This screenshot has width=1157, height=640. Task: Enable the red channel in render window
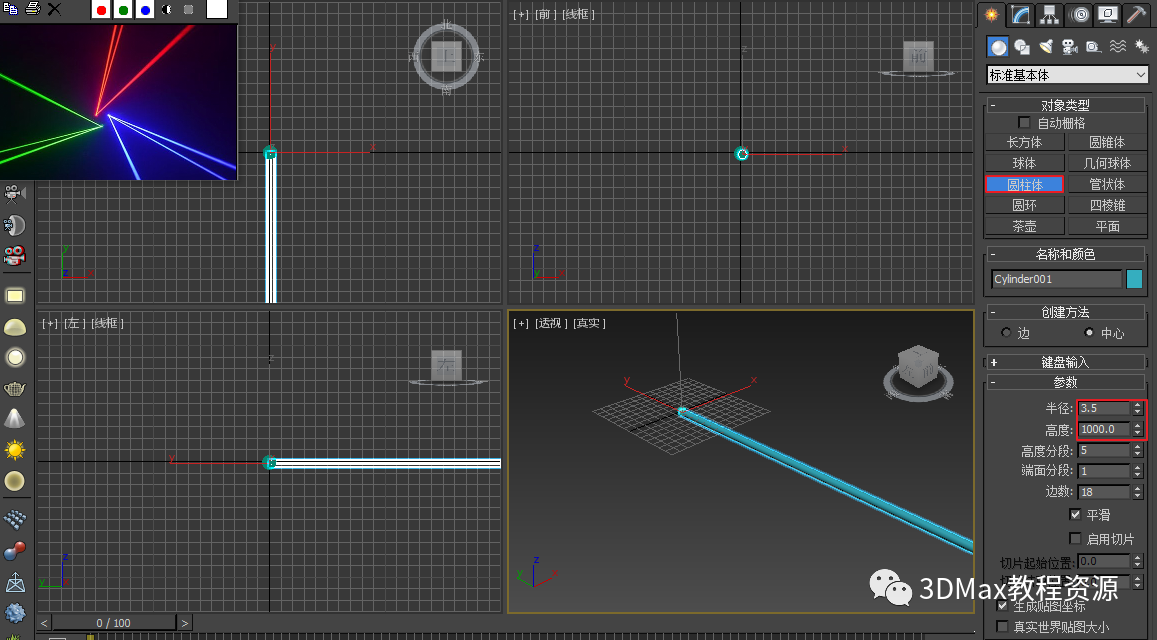click(101, 10)
